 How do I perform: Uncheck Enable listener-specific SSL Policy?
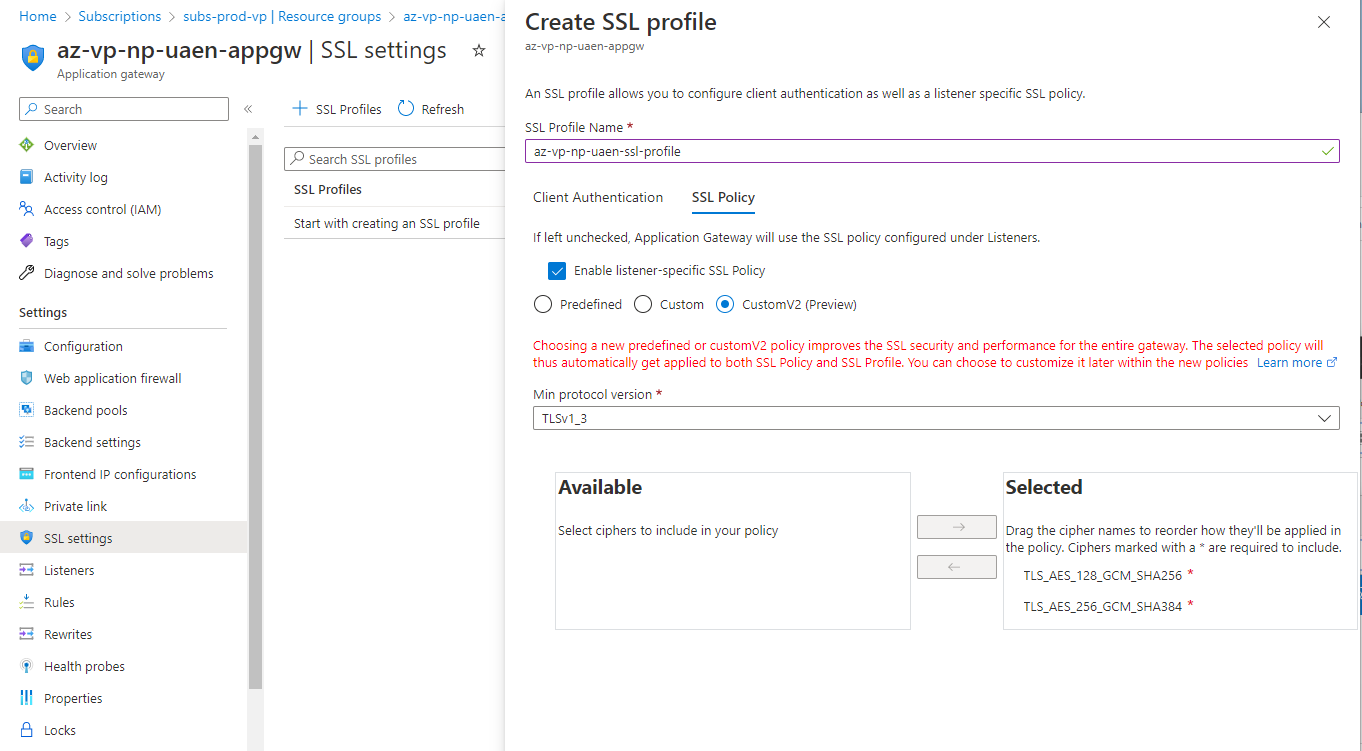(557, 270)
